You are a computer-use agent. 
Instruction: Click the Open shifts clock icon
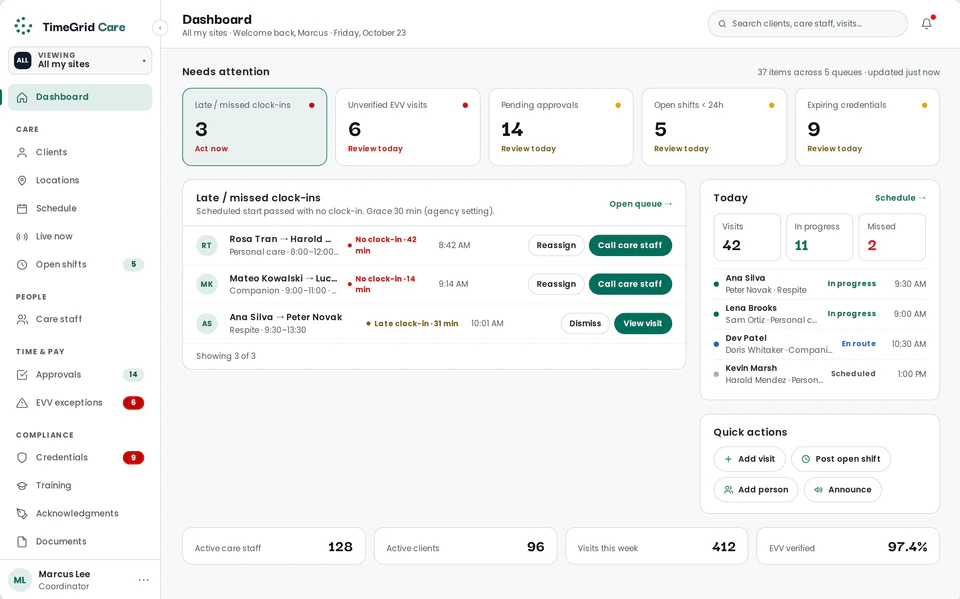[x=22, y=265]
